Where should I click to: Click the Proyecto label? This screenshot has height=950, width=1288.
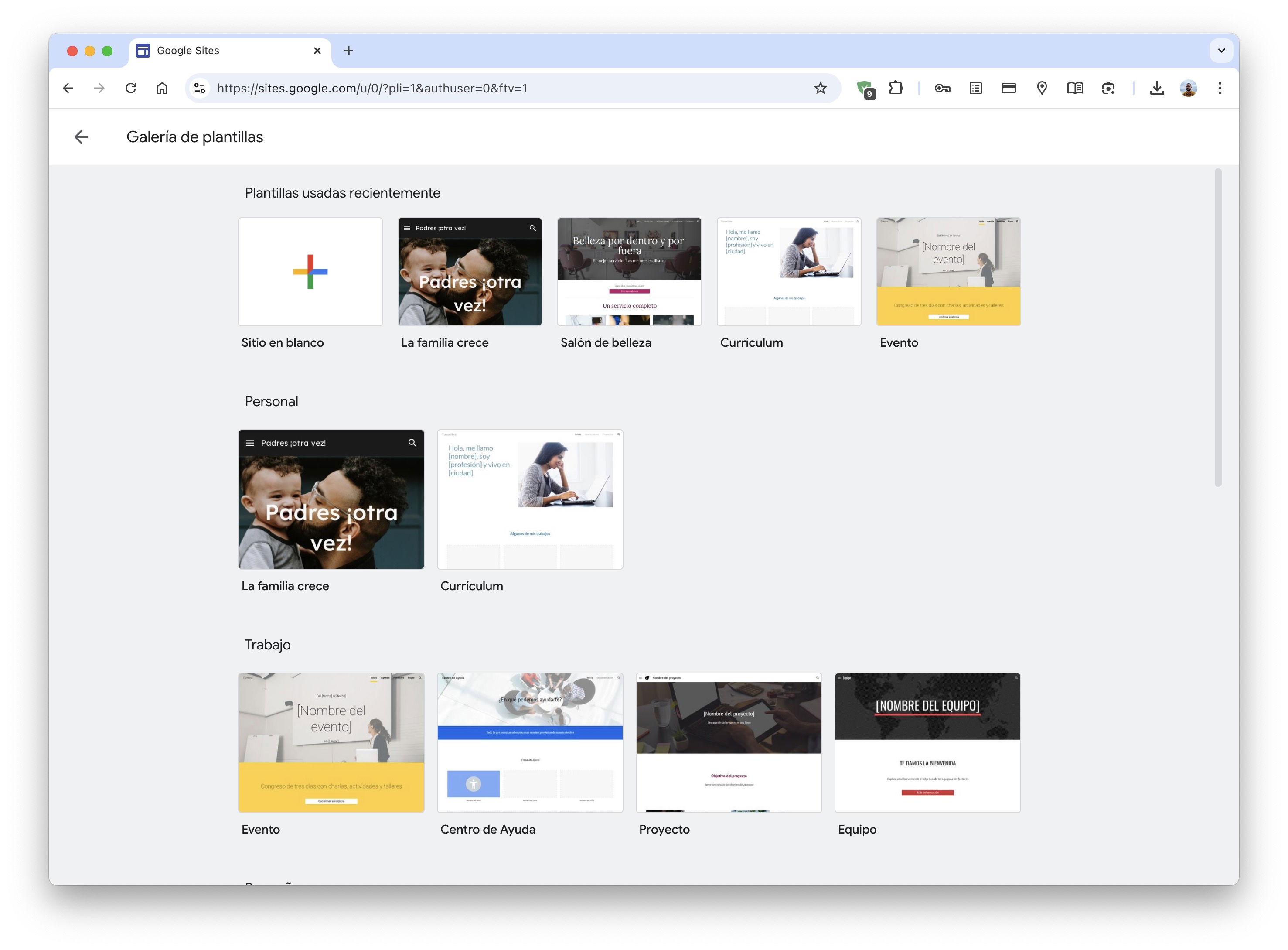(x=664, y=829)
